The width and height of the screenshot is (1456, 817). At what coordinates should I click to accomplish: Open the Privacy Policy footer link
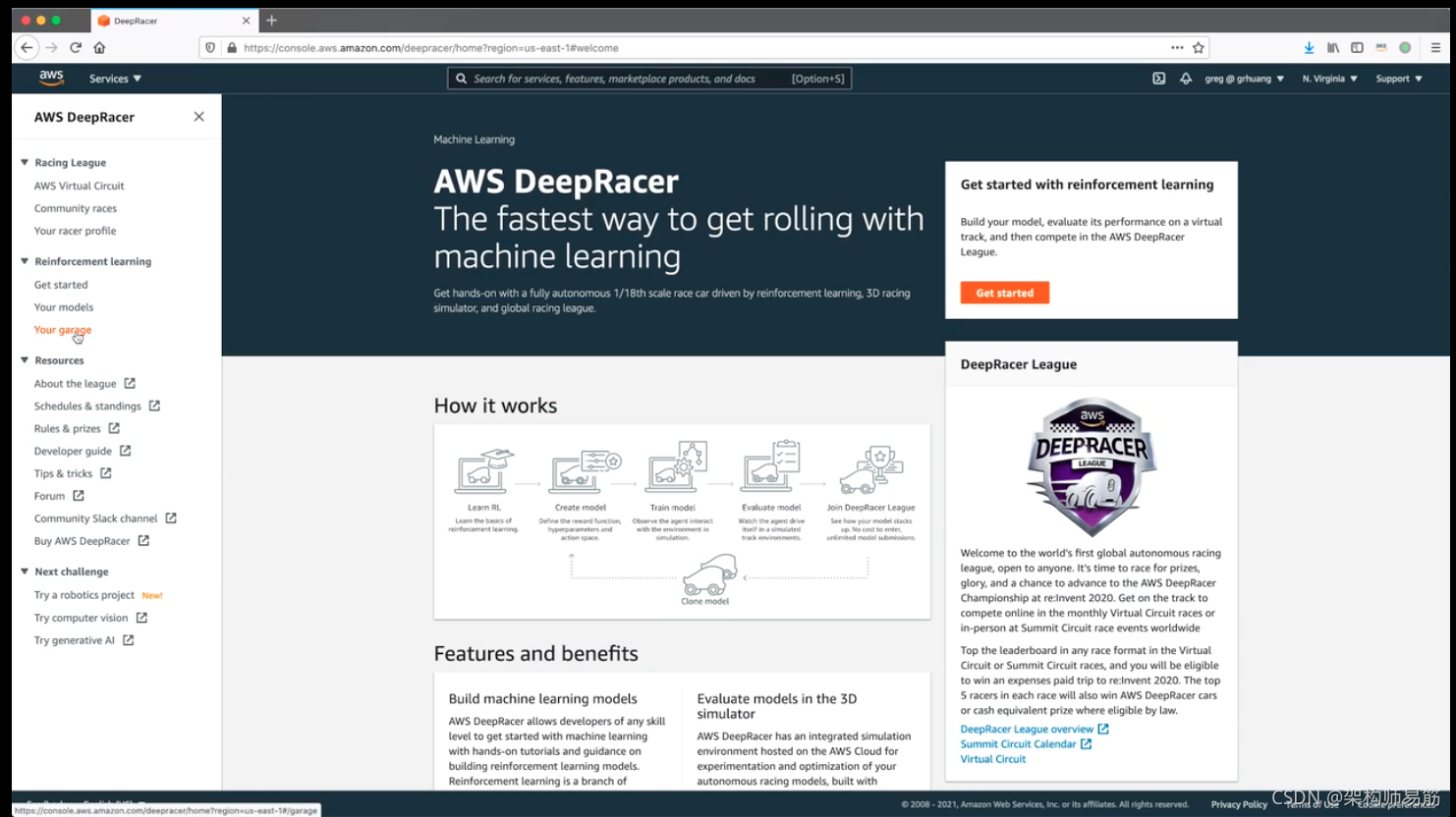[1239, 804]
